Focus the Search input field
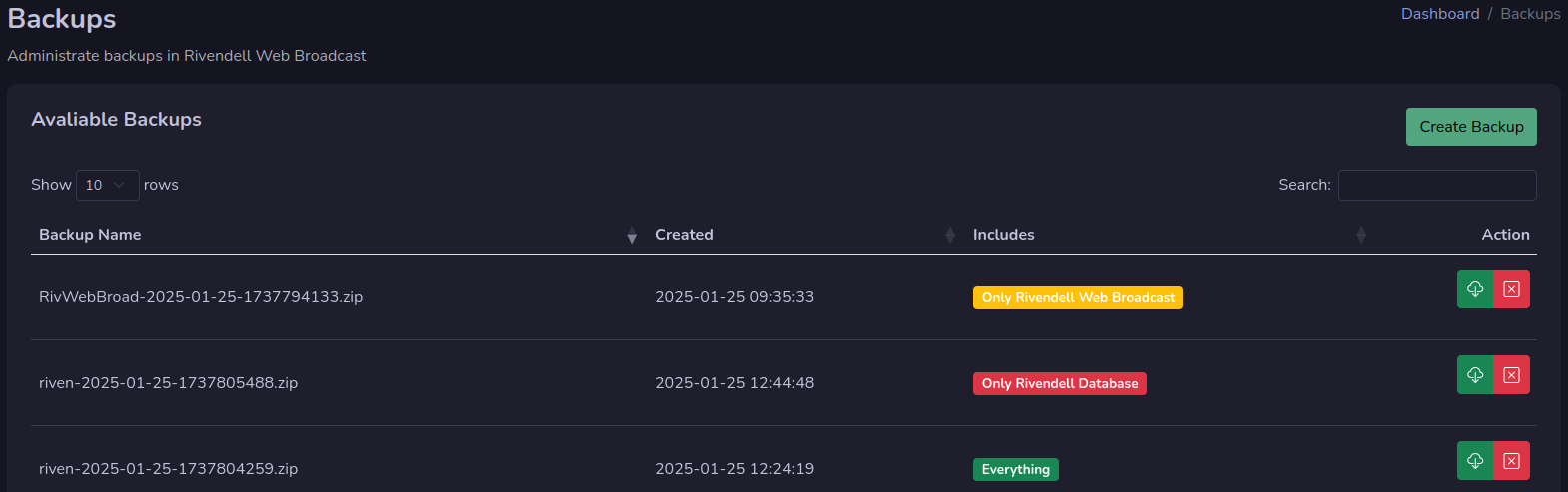Viewport: 1568px width, 492px height. click(x=1437, y=185)
